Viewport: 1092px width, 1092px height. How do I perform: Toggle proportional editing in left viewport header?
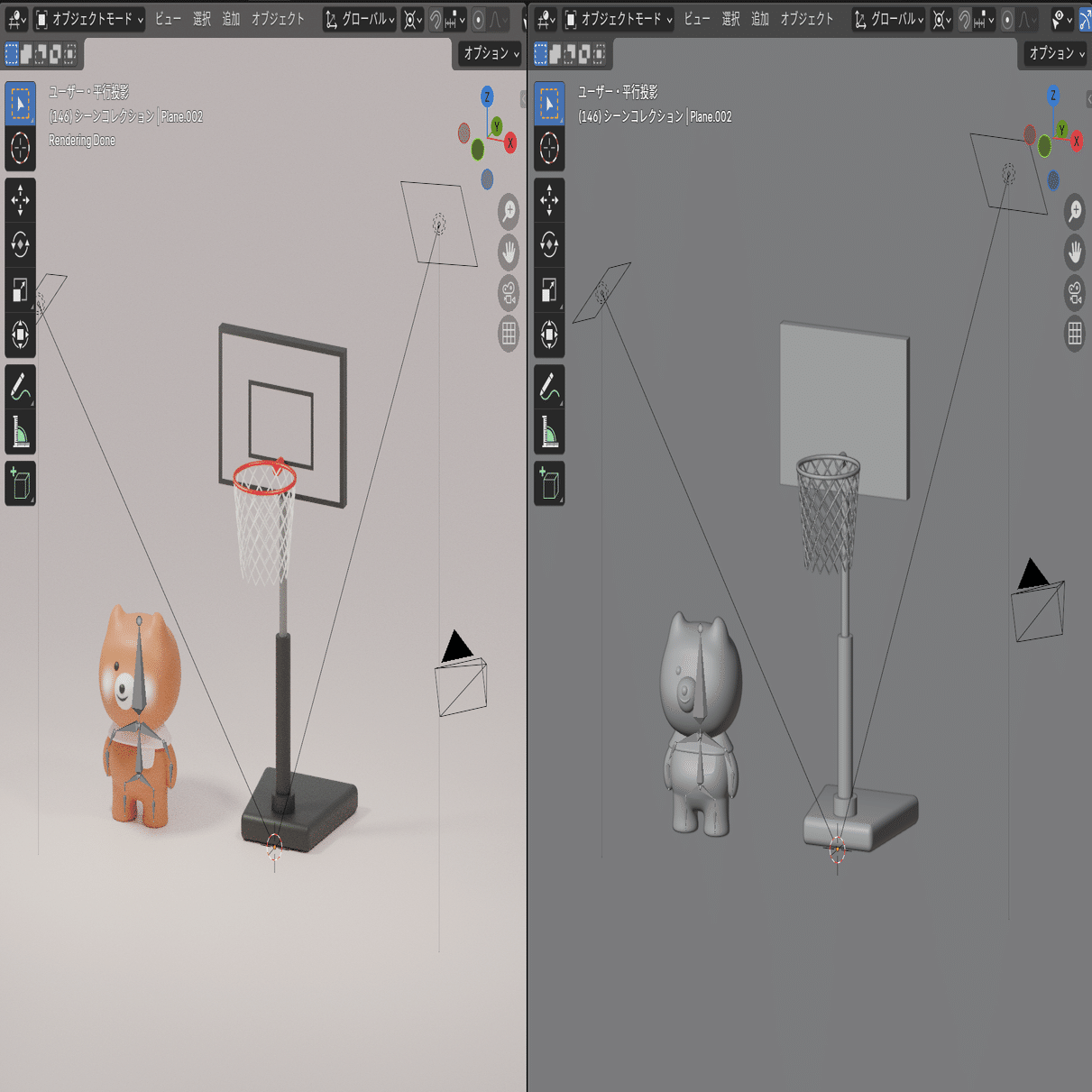pos(479,19)
